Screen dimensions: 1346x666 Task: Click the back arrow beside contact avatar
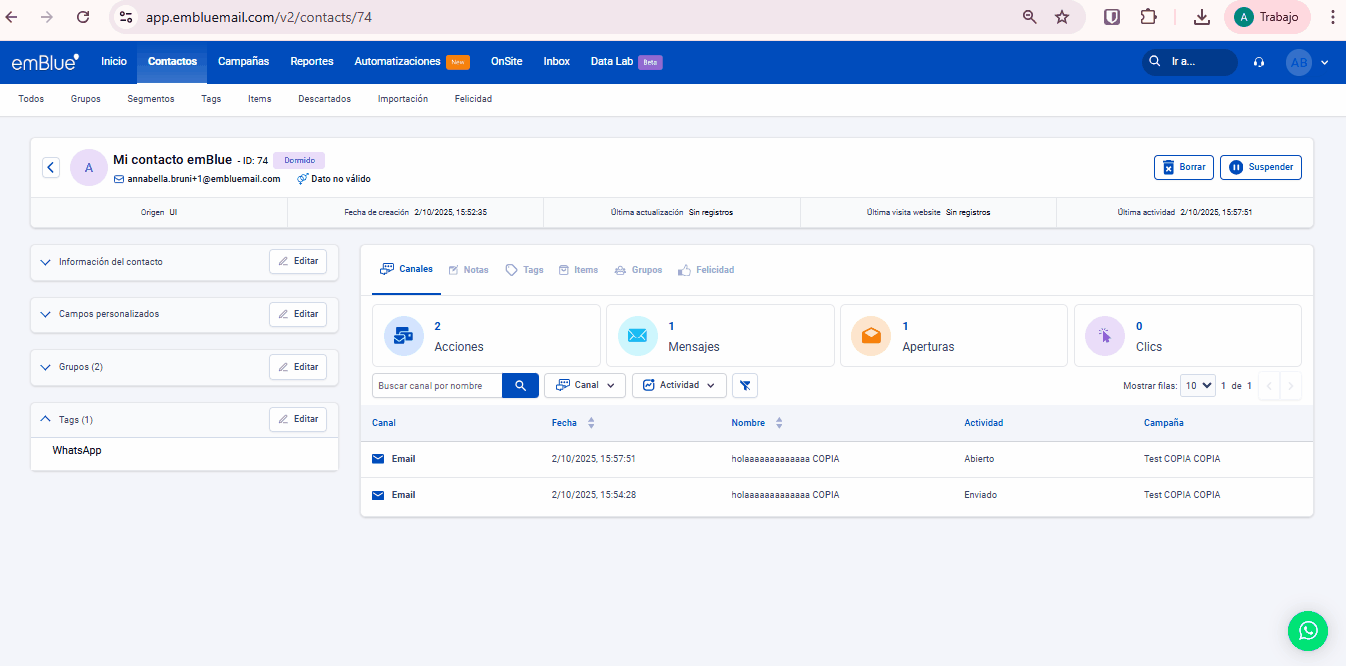pos(51,167)
